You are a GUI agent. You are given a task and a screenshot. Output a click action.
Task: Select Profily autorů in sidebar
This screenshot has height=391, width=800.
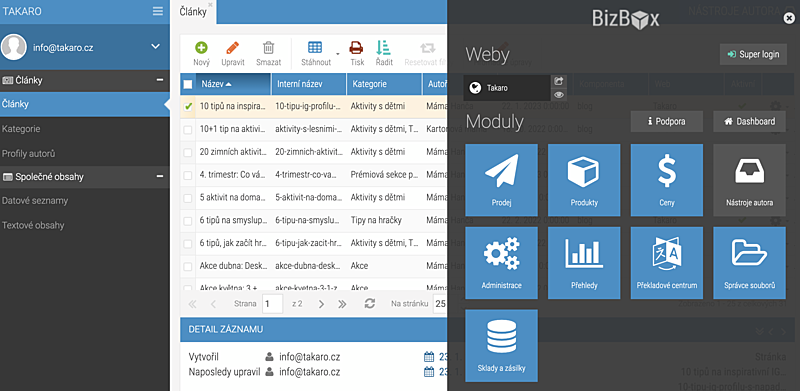[84, 154]
